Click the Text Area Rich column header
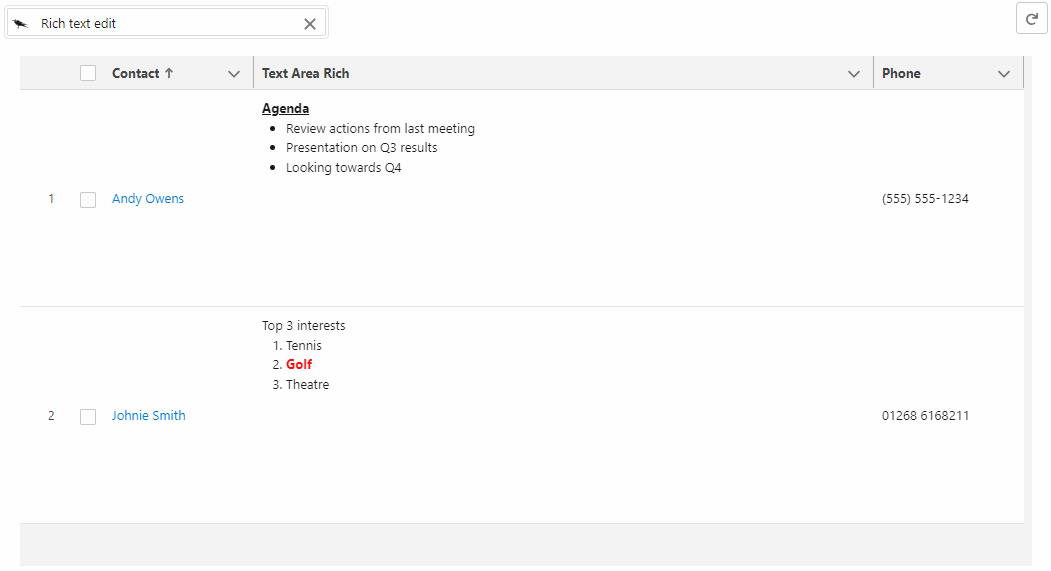Screen dimensions: 1051x571 tap(306, 73)
